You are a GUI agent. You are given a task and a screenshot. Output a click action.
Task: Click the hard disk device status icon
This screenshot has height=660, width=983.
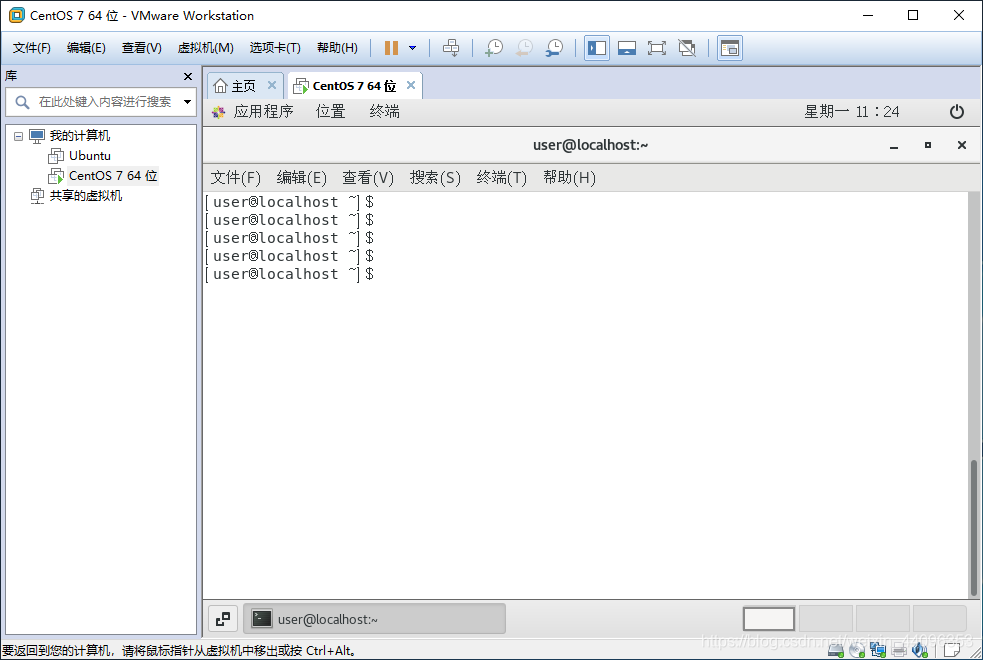coord(836,651)
